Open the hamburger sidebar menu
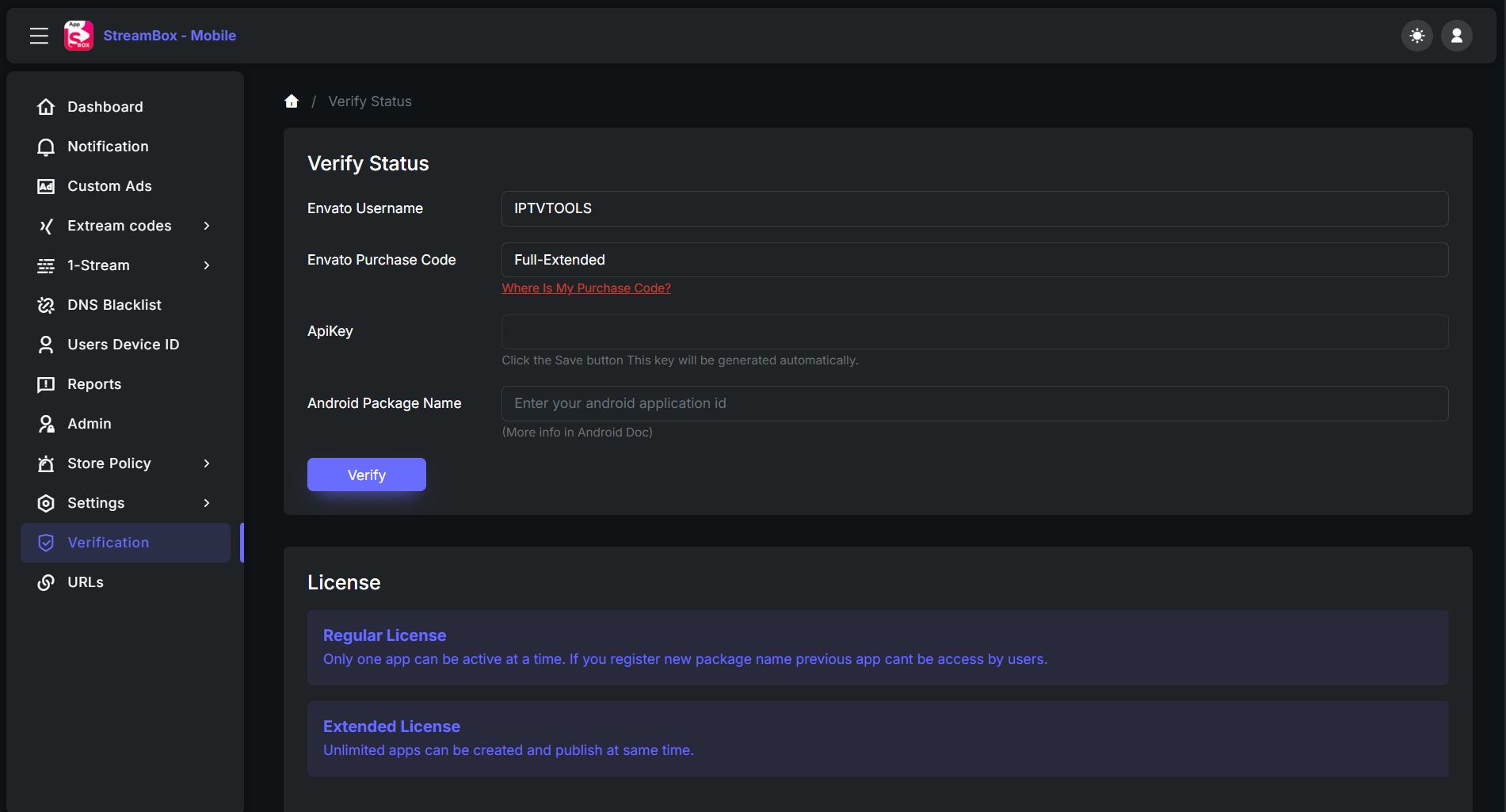Image resolution: width=1506 pixels, height=812 pixels. [39, 36]
